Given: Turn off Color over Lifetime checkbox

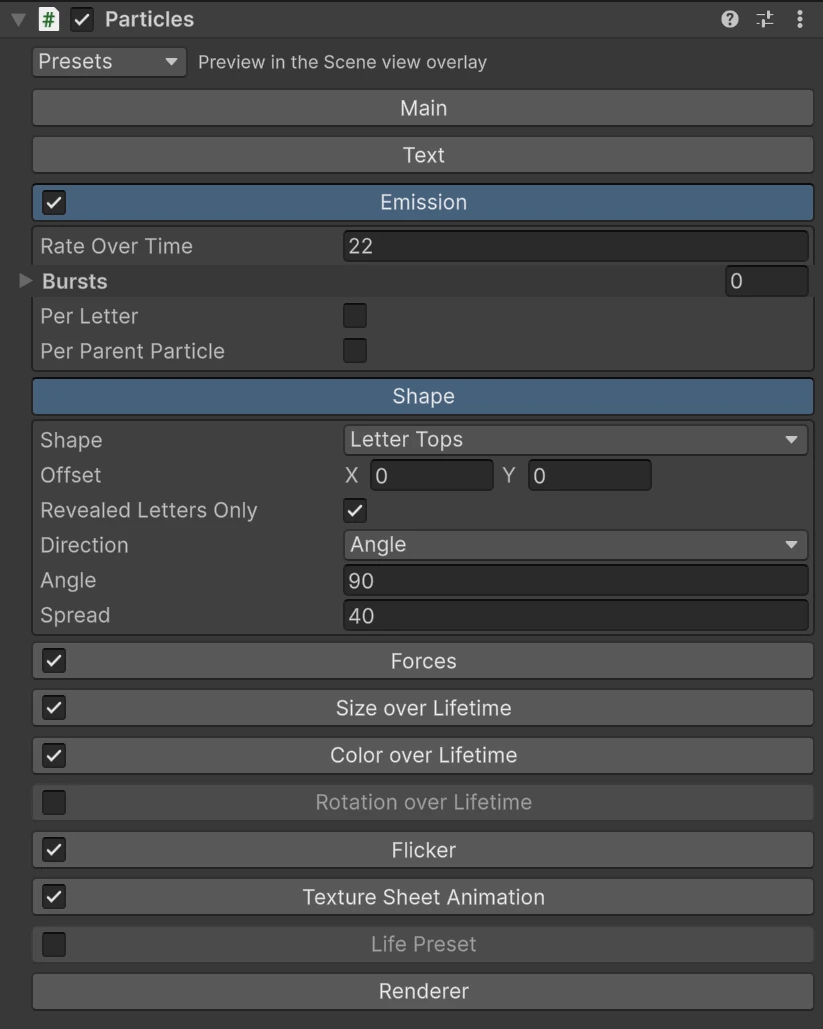Looking at the screenshot, I should pyautogui.click(x=54, y=755).
